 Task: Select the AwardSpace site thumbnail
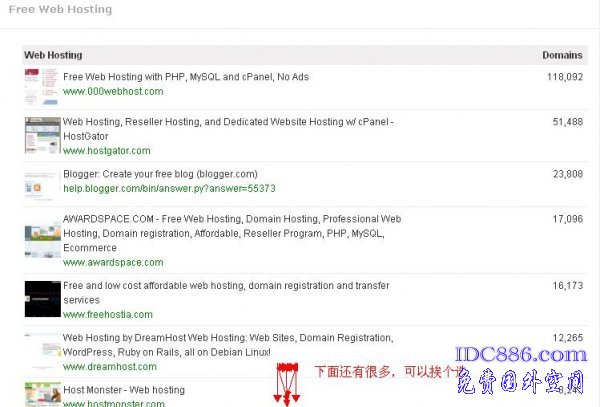pos(42,240)
